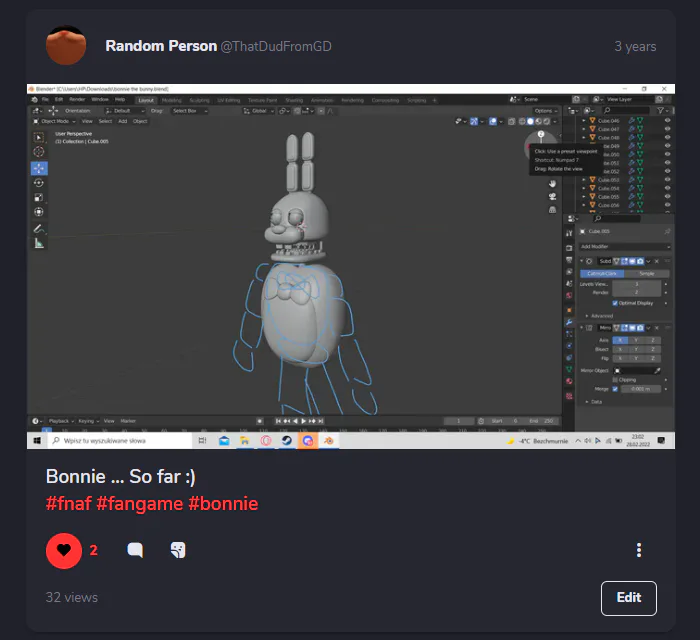This screenshot has width=700, height=640.
Task: Open the Texture properties checker tab
Action: pos(569,396)
